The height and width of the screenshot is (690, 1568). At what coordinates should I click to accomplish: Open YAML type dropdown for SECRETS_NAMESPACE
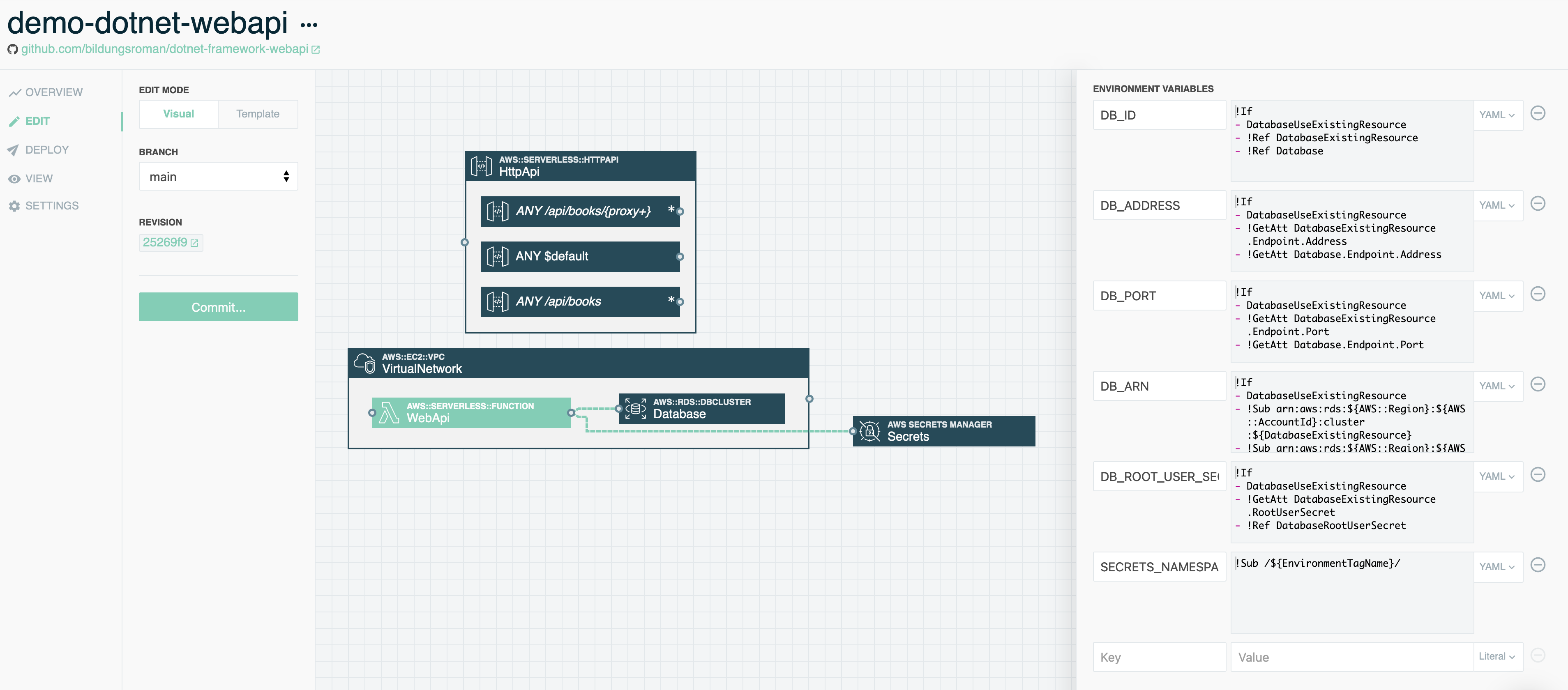coord(1497,567)
